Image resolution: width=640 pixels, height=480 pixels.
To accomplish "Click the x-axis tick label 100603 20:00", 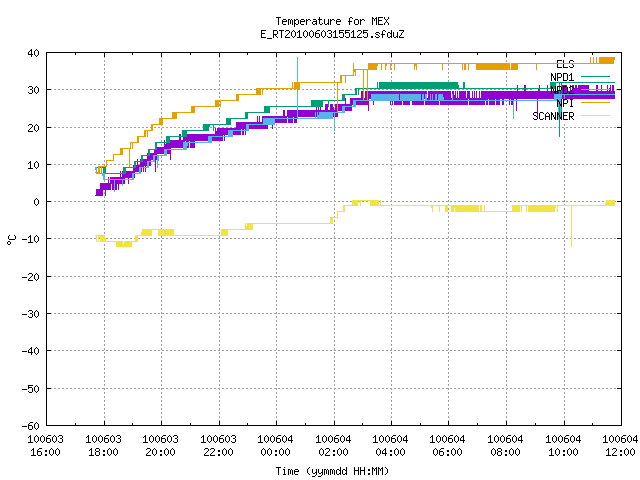I will [x=161, y=446].
